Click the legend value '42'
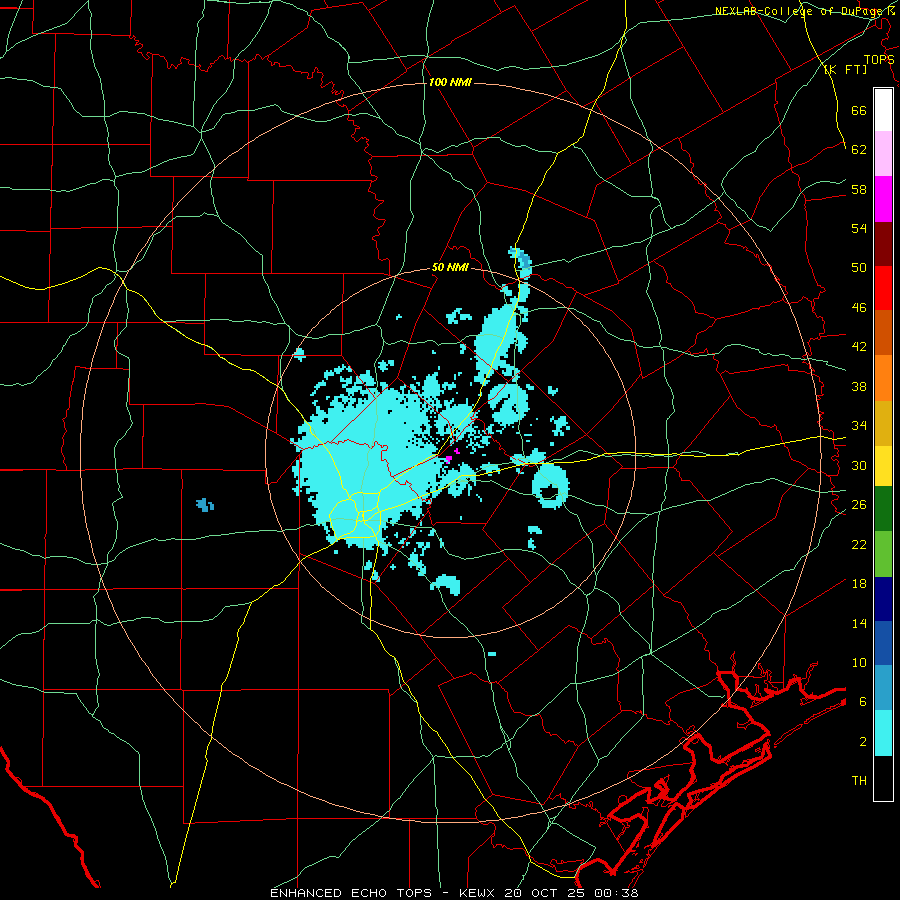Viewport: 900px width, 900px height. [859, 346]
